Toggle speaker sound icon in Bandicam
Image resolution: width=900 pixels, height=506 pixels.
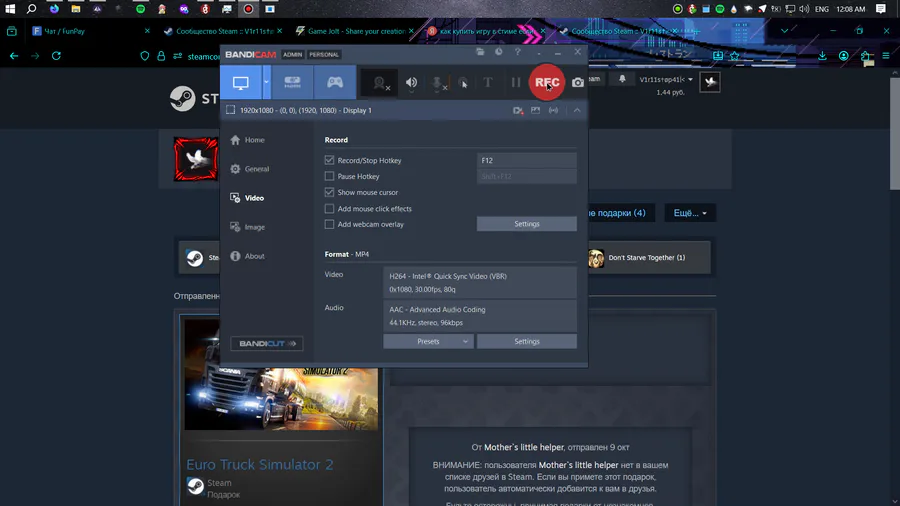(x=412, y=83)
